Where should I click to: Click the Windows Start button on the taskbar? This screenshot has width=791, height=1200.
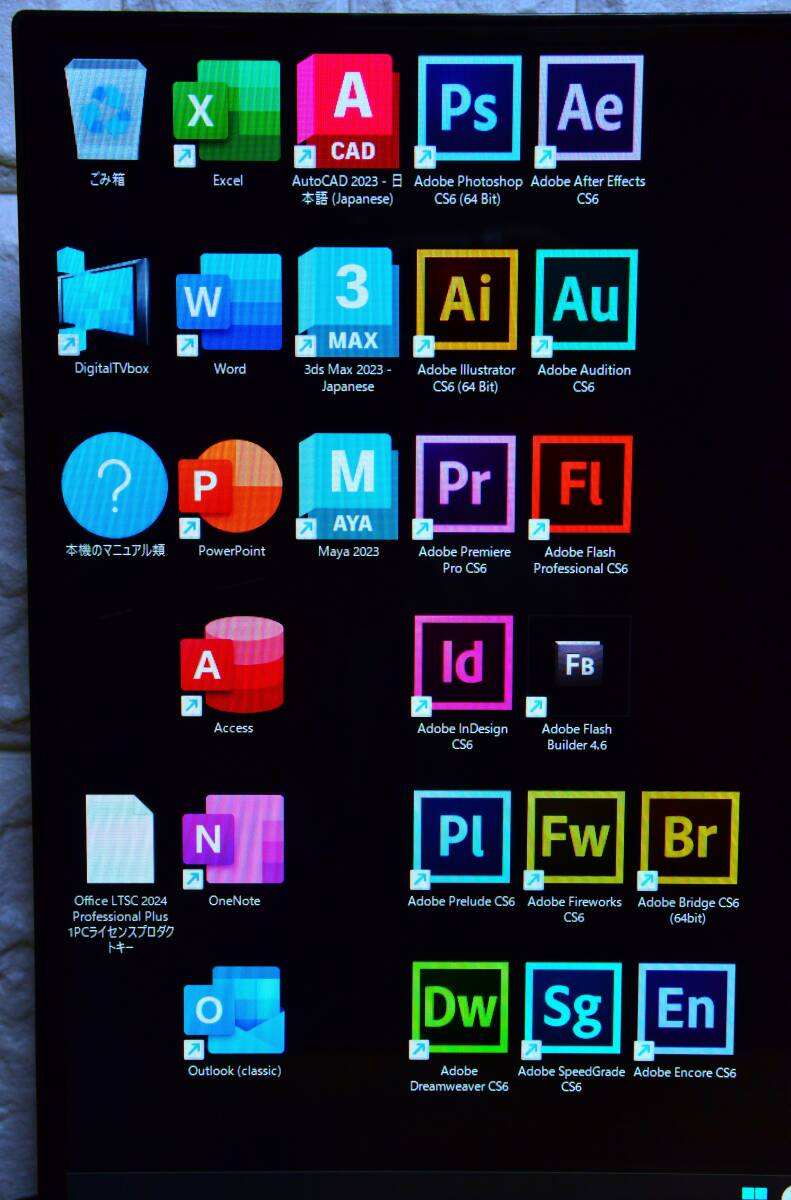pyautogui.click(x=754, y=1193)
